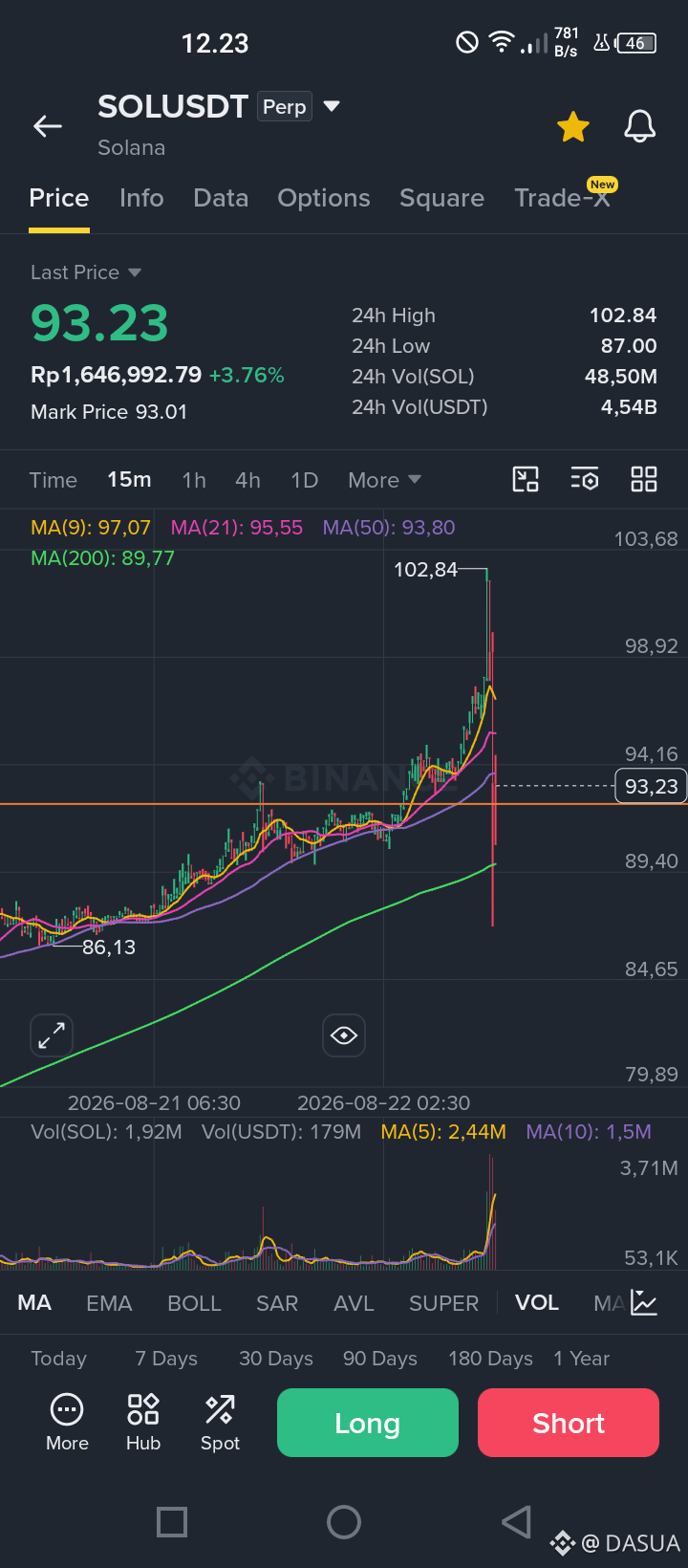The height and width of the screenshot is (1568, 688).
Task: Click the 24h Low value 87.00
Action: [x=629, y=346]
